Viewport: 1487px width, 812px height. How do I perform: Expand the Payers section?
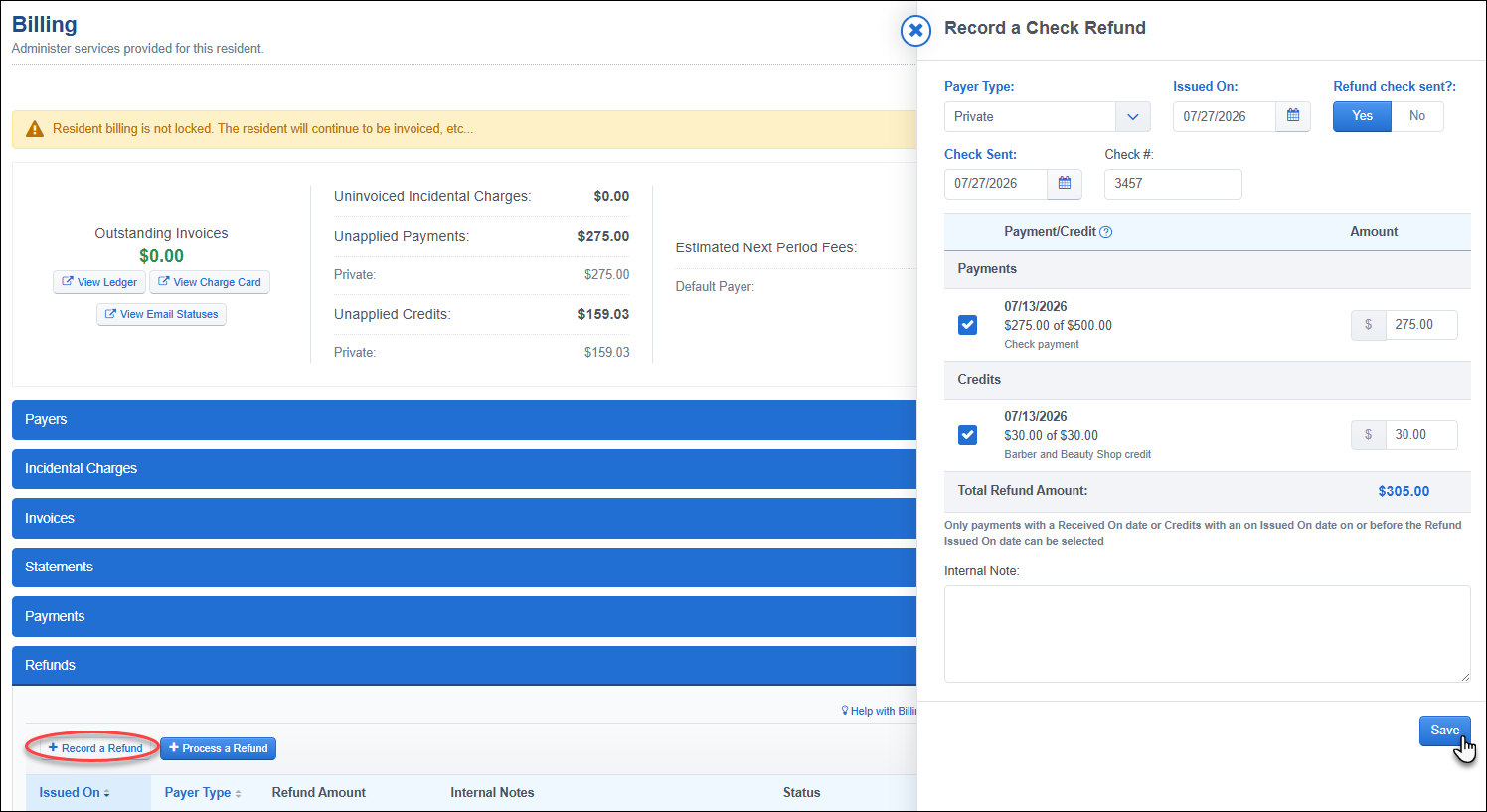pyautogui.click(x=464, y=419)
